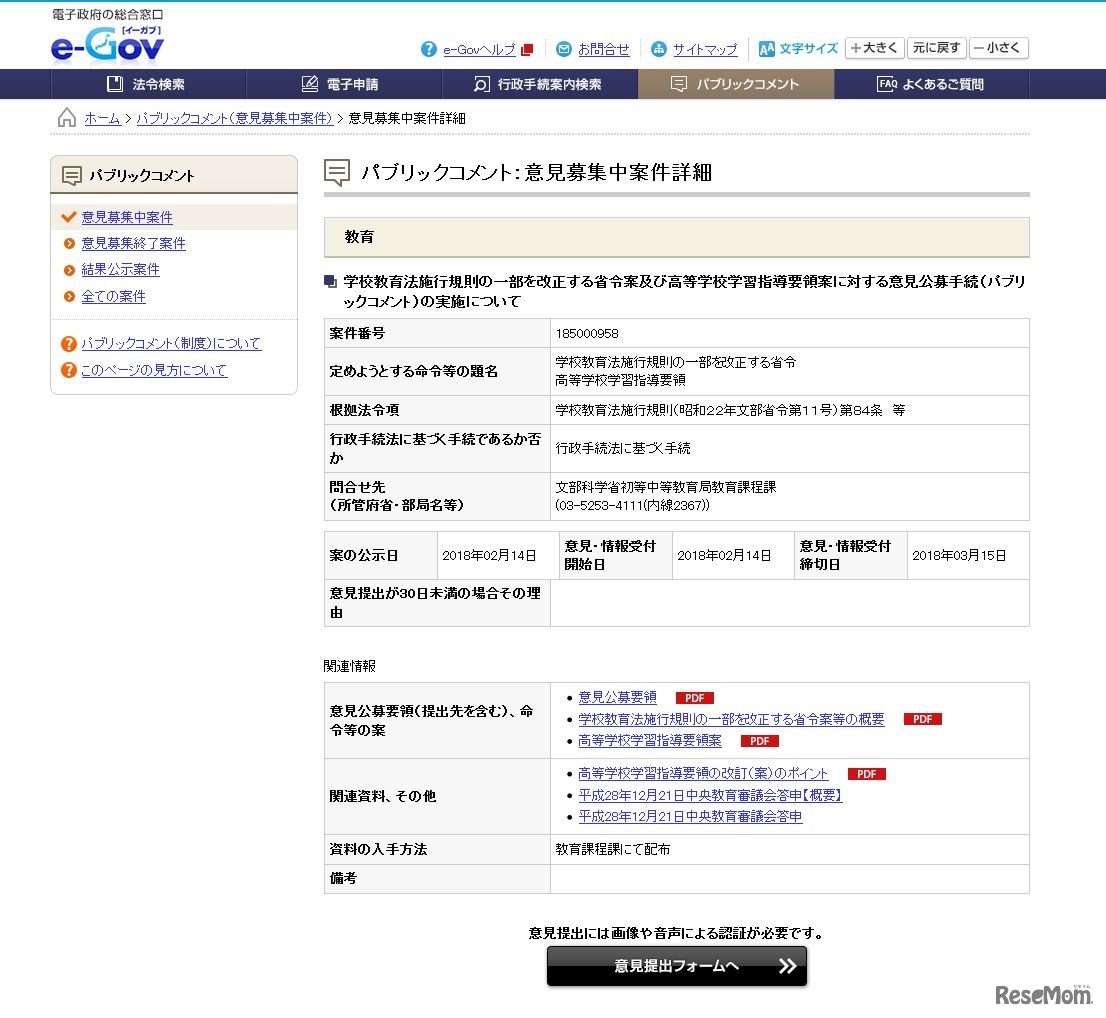Click the 文字サイズ AA icon
Image resolution: width=1106 pixels, height=1018 pixels.
[766, 49]
